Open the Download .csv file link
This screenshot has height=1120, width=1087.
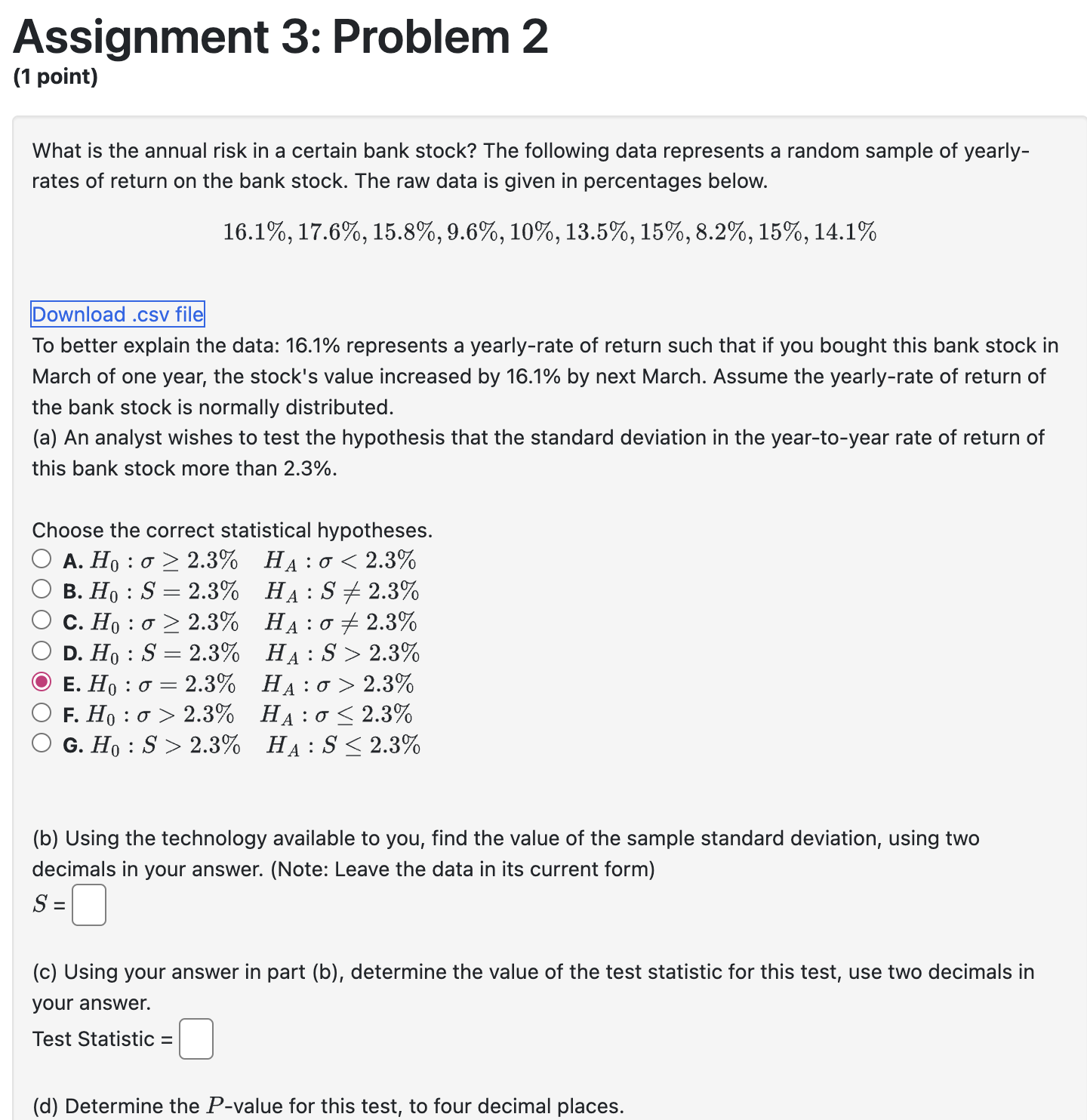[116, 314]
